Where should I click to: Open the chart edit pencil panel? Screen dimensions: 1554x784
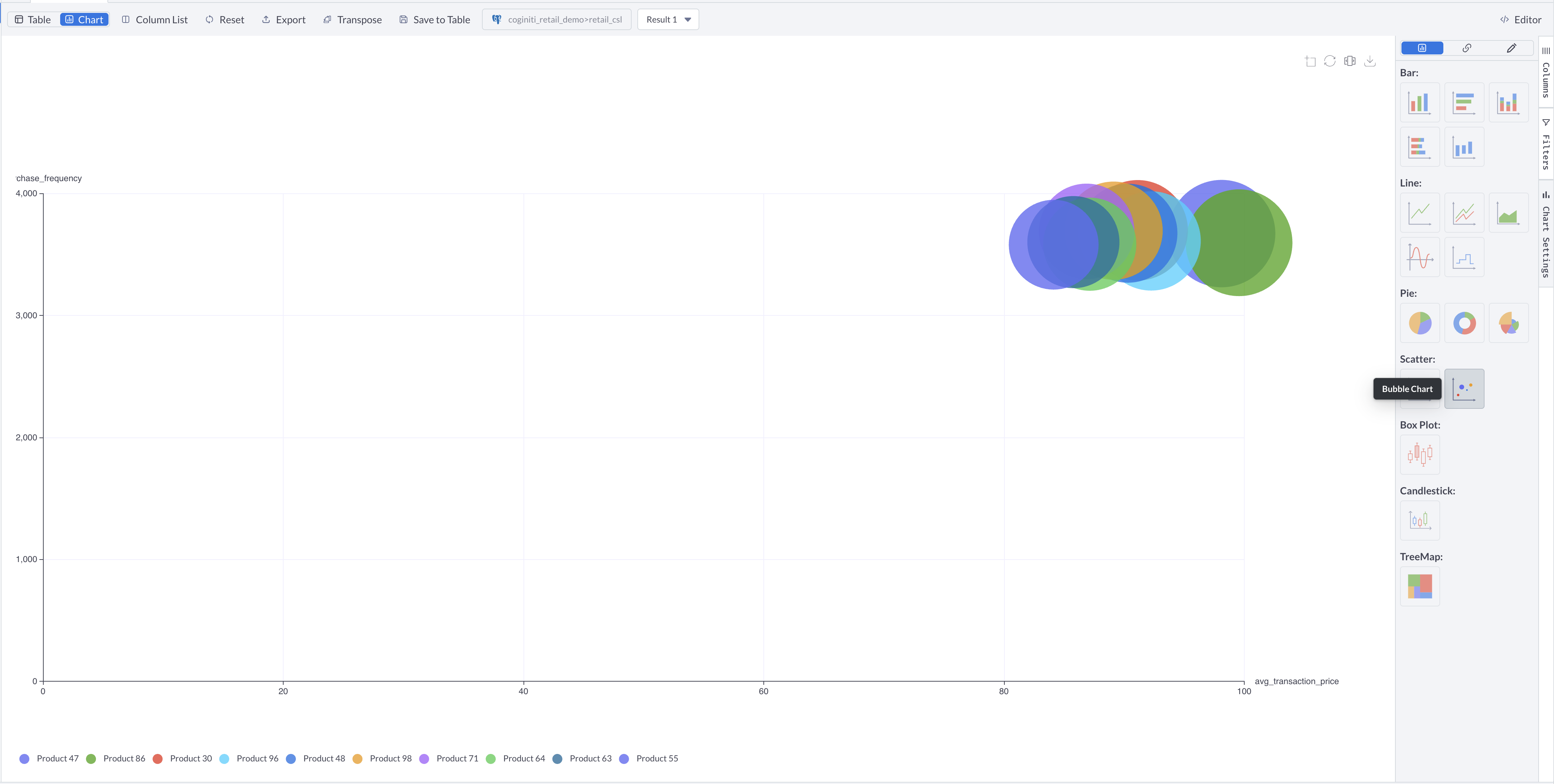coord(1512,48)
